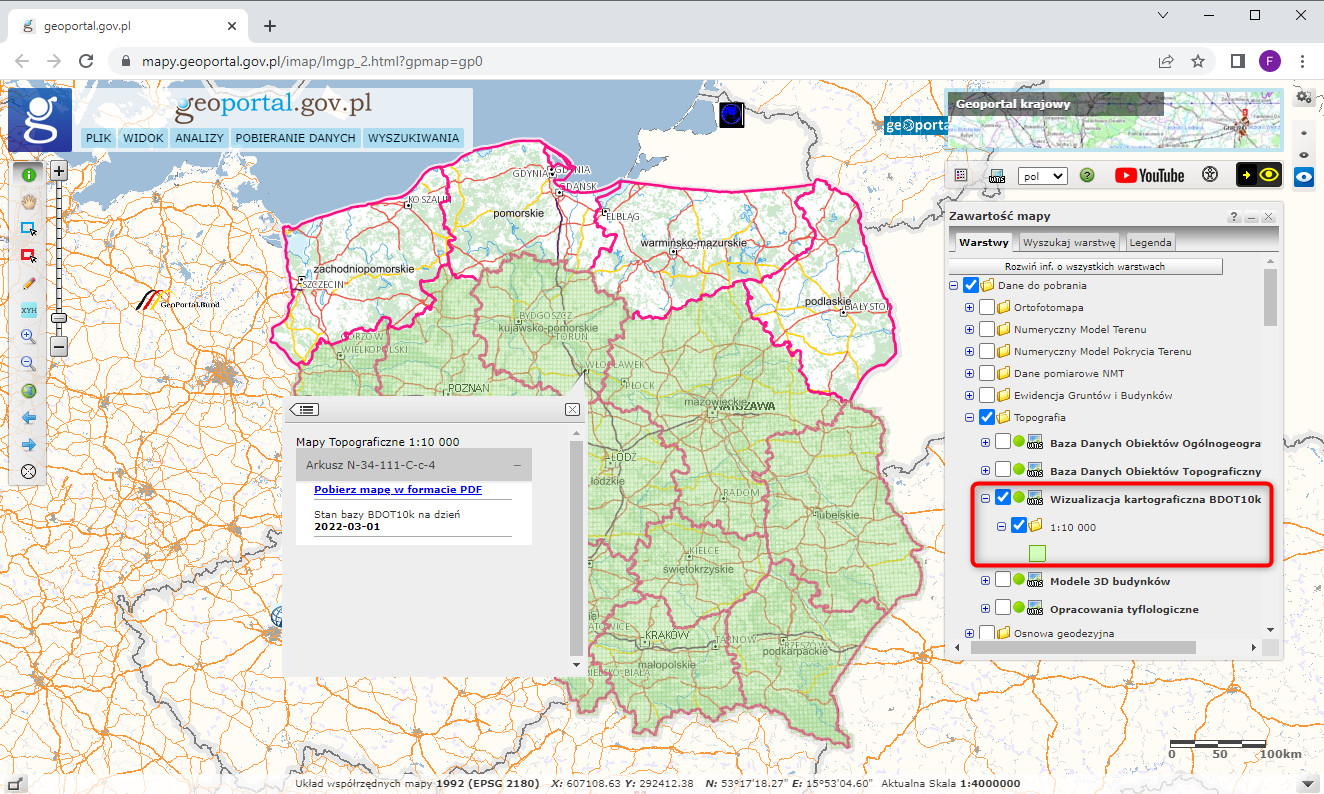
Task: Switch to the Legenda tab
Action: (x=1150, y=242)
